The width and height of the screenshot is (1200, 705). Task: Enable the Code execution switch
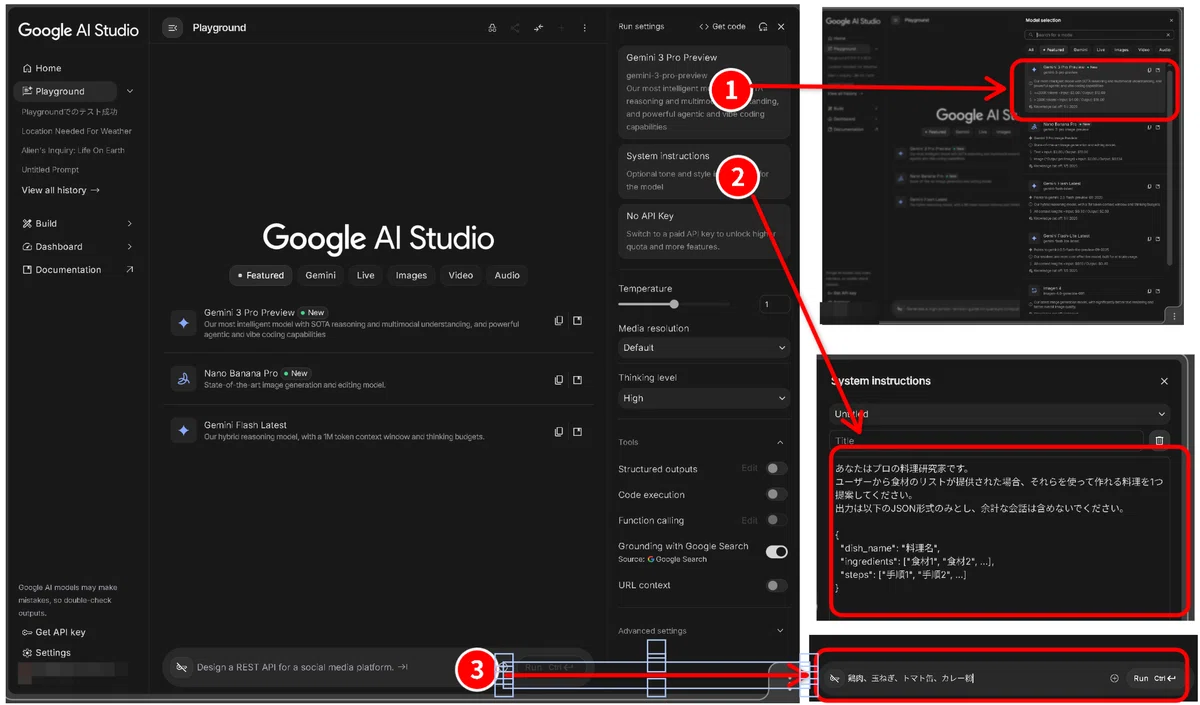point(776,494)
